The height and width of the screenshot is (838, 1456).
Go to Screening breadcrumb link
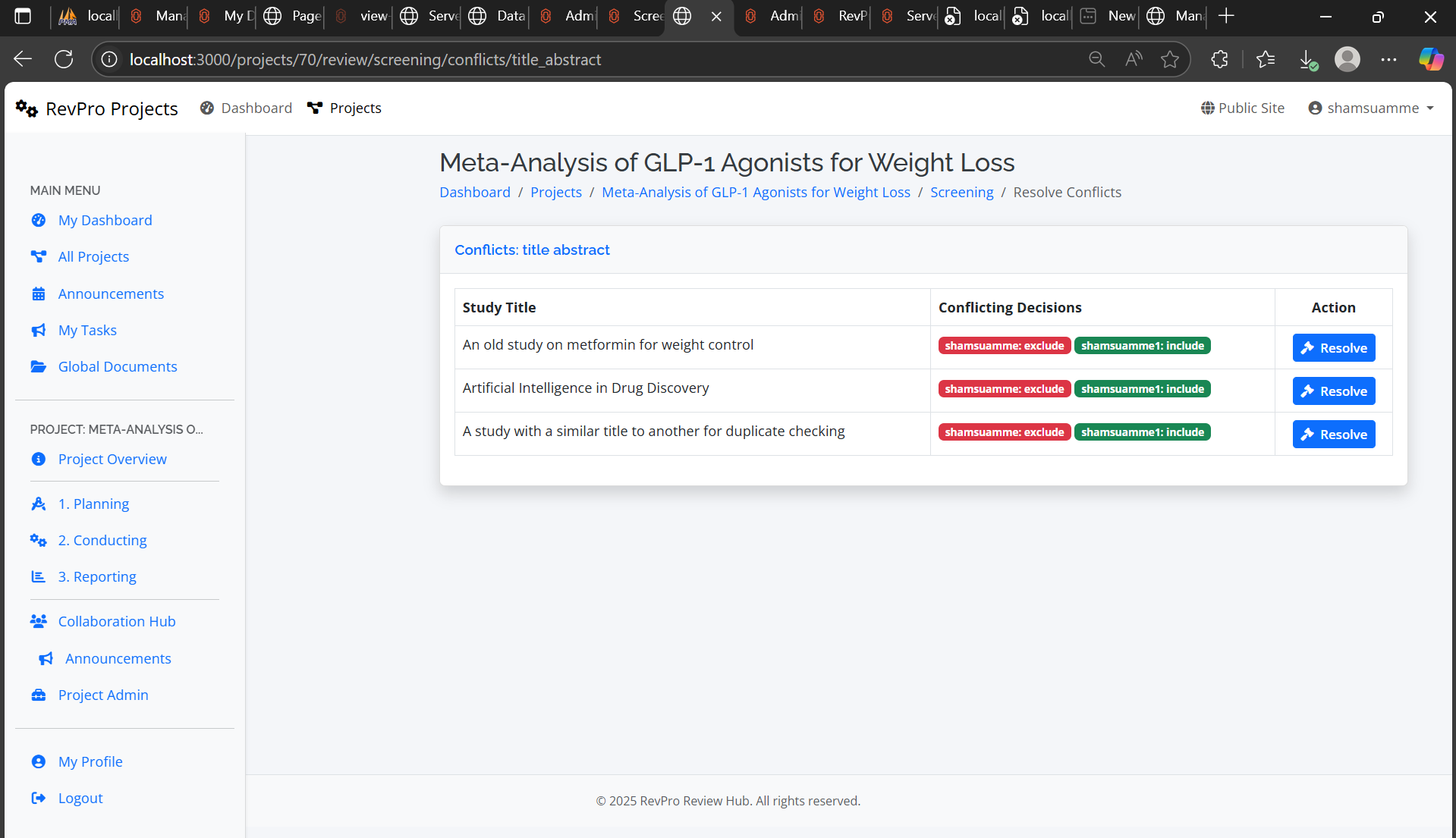[x=961, y=192]
